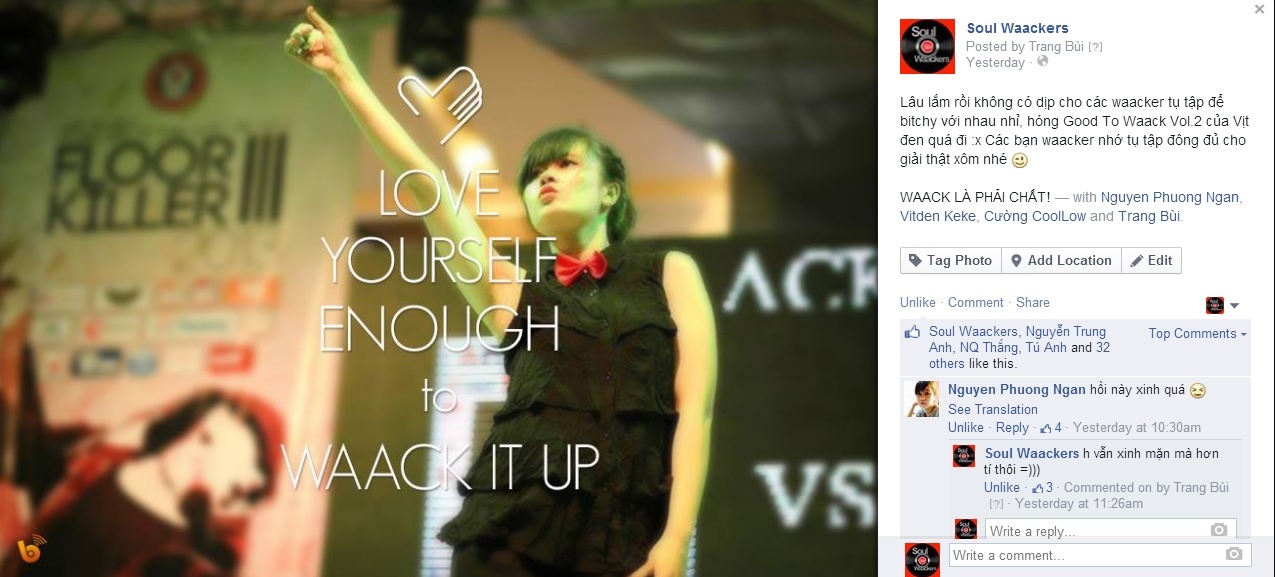The image size is (1275, 577).
Task: Open Nguyen Phuong Ngan's avatar thumbnail
Action: tap(922, 399)
